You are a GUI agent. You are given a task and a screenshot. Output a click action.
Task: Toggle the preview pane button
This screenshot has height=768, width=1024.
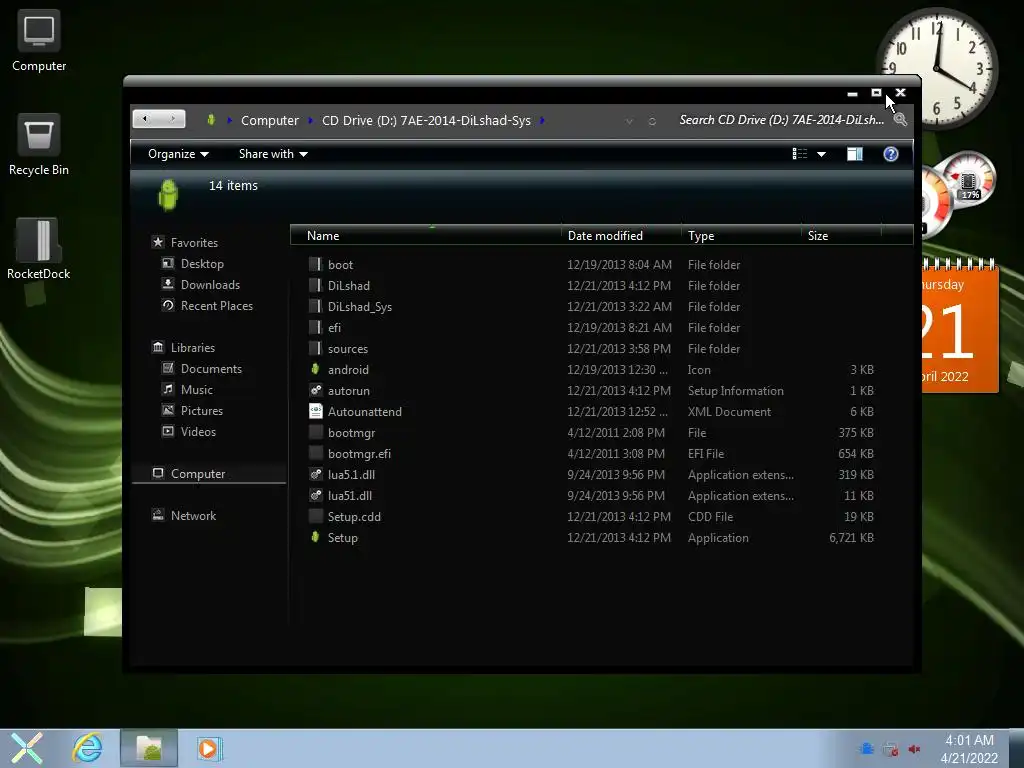[x=854, y=154]
